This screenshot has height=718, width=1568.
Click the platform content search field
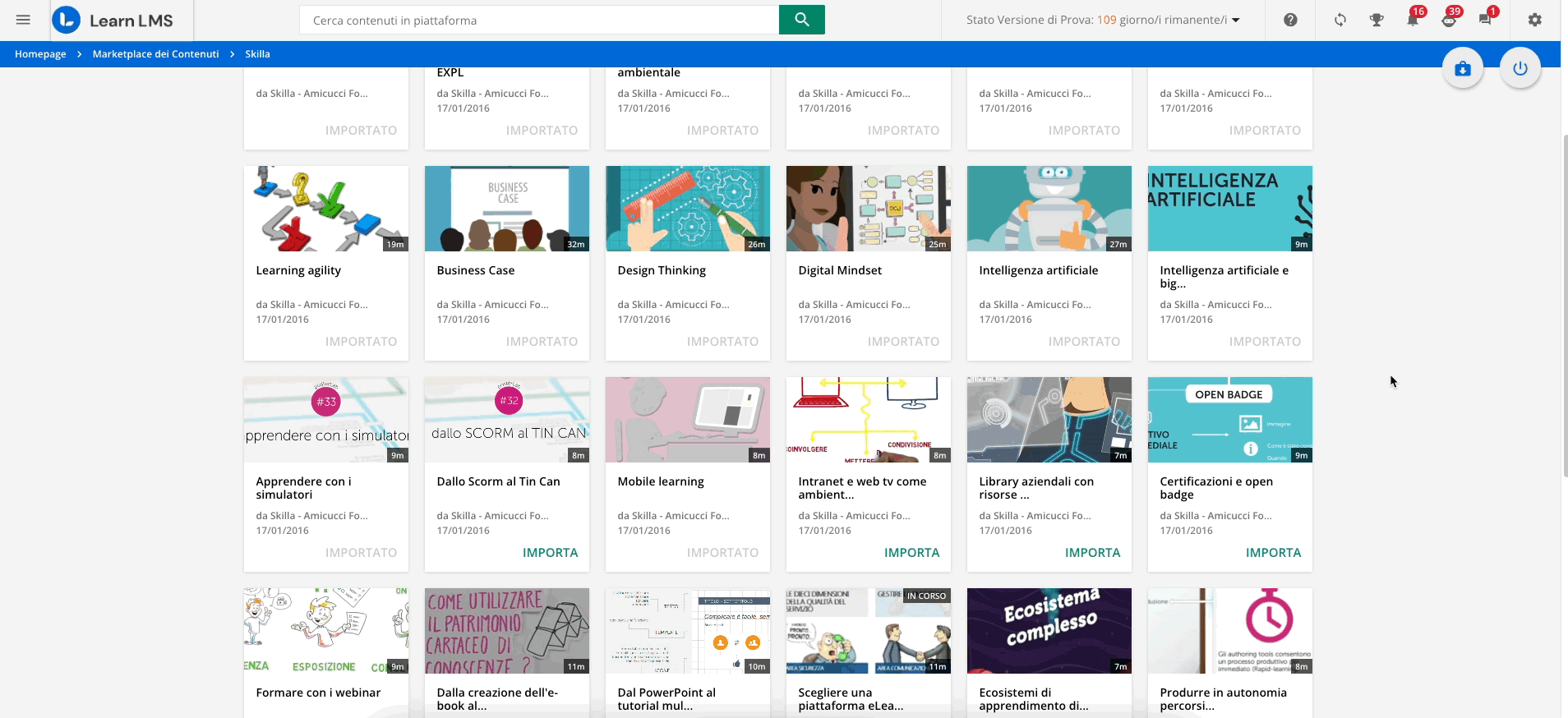539,20
